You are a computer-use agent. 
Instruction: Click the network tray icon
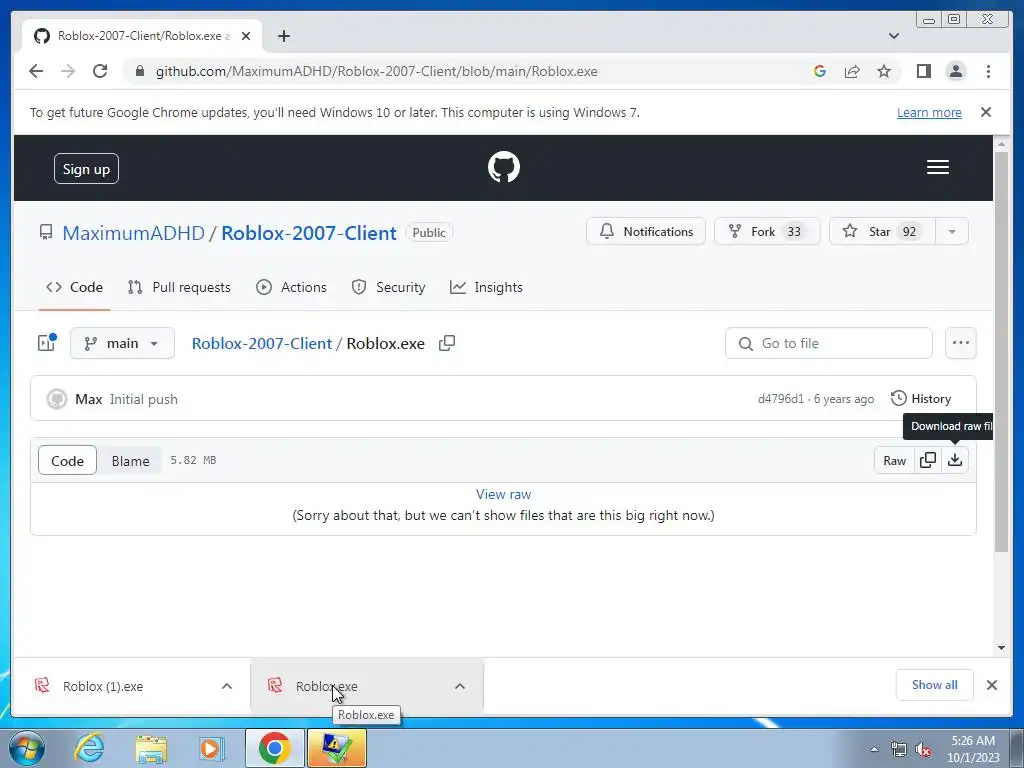click(x=899, y=749)
